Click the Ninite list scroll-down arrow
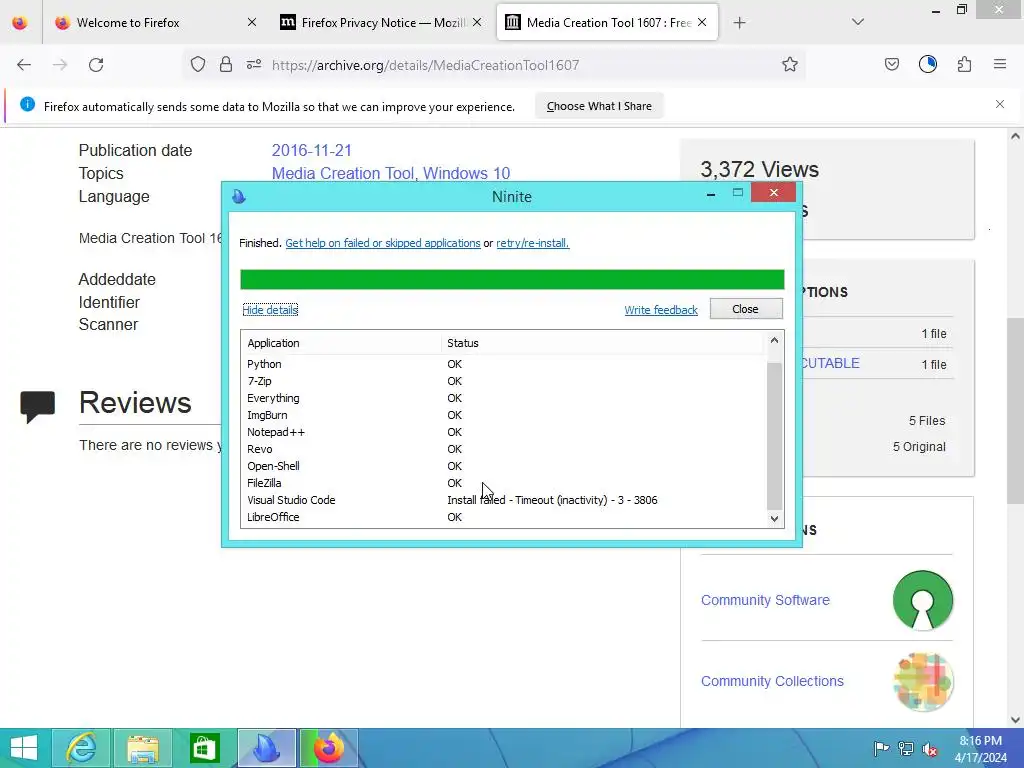The width and height of the screenshot is (1024, 768). [775, 519]
